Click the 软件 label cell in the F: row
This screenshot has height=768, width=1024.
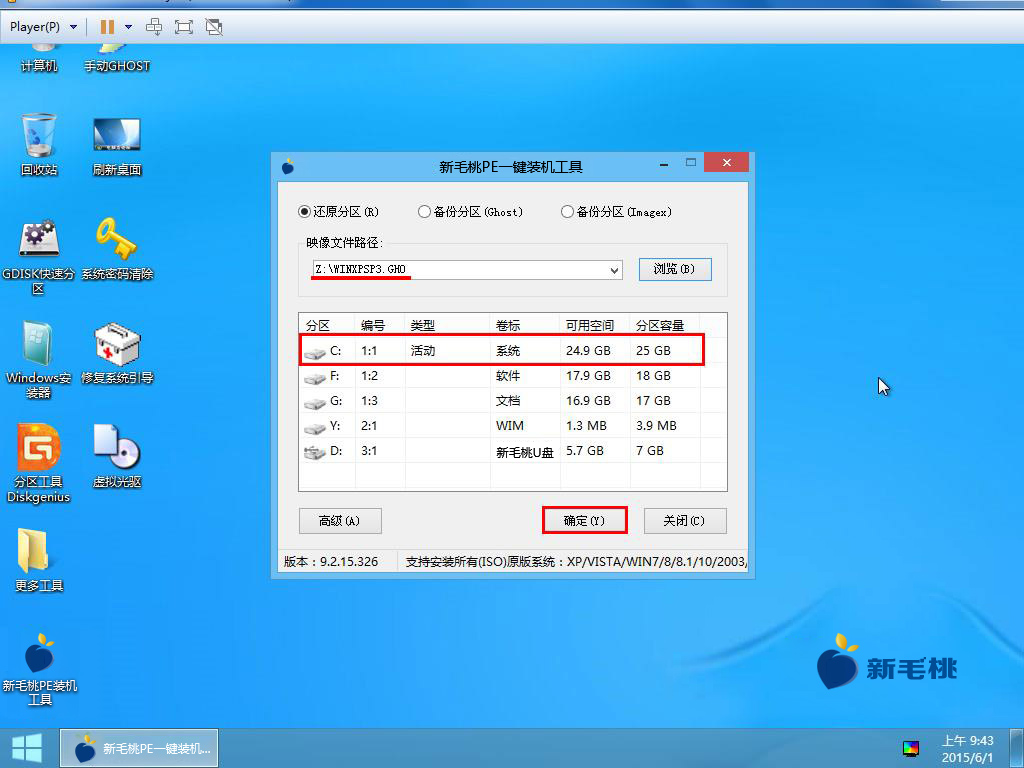tap(507, 376)
